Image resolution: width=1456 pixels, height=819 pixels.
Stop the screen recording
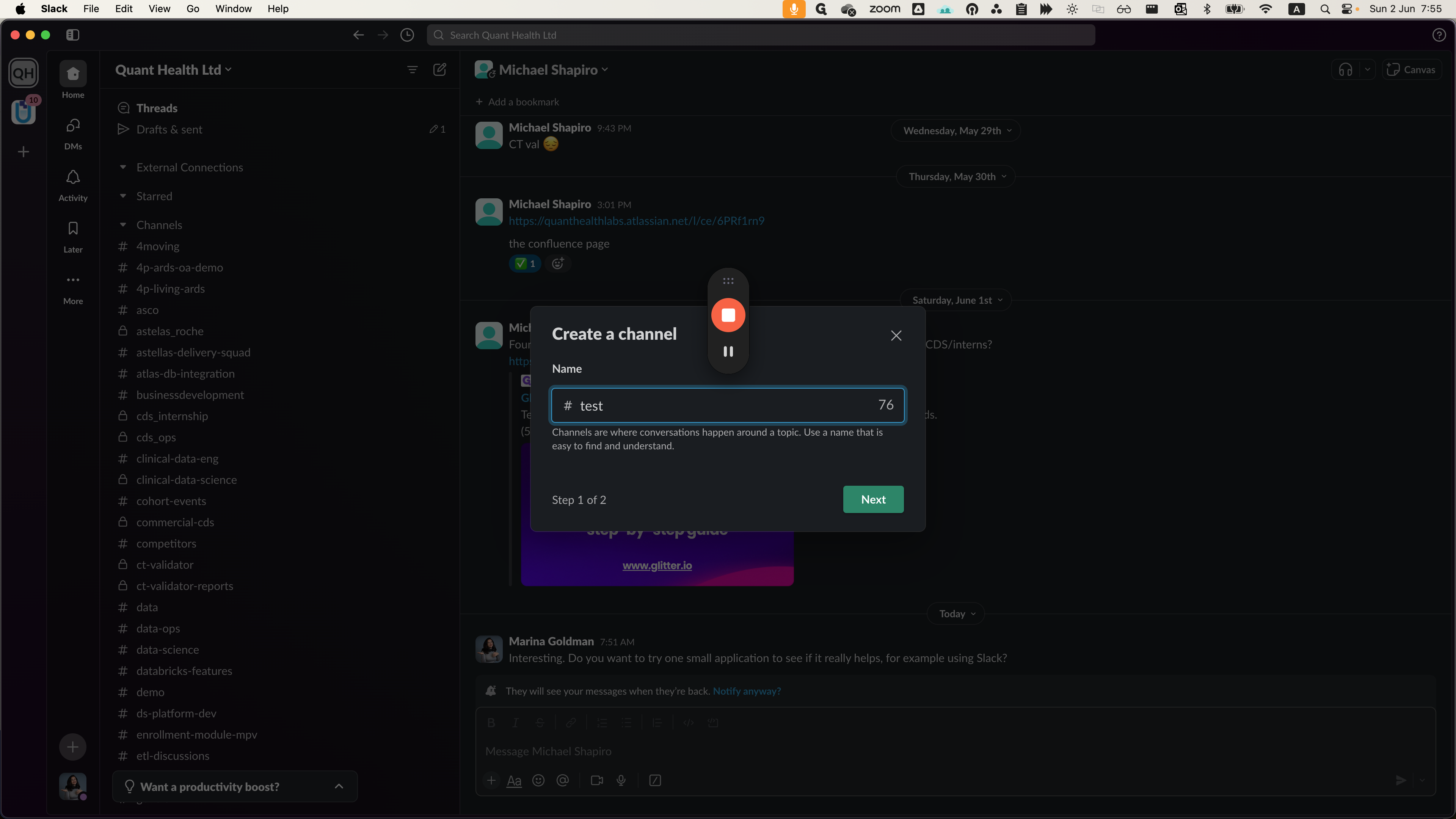(728, 315)
